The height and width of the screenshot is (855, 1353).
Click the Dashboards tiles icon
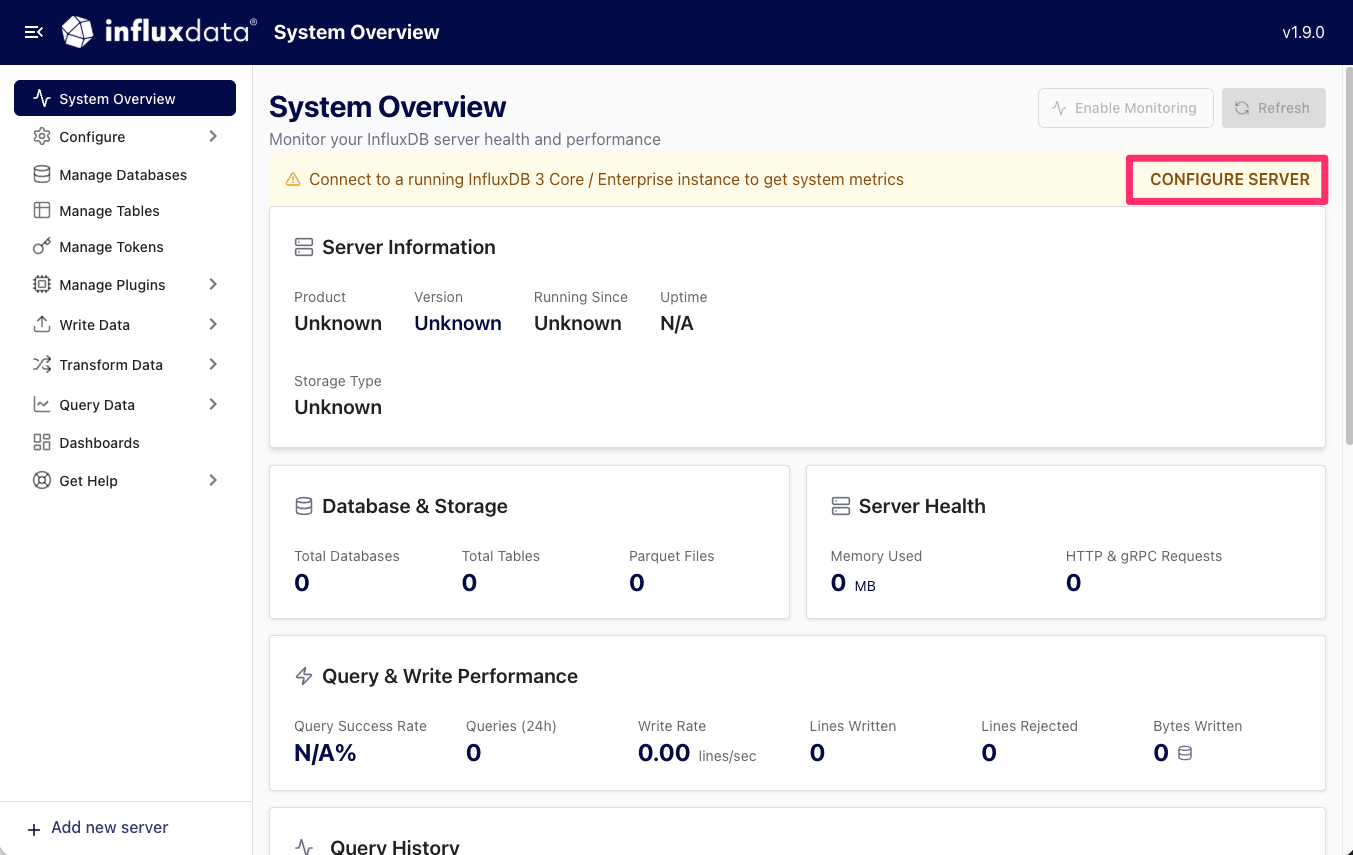(x=42, y=443)
